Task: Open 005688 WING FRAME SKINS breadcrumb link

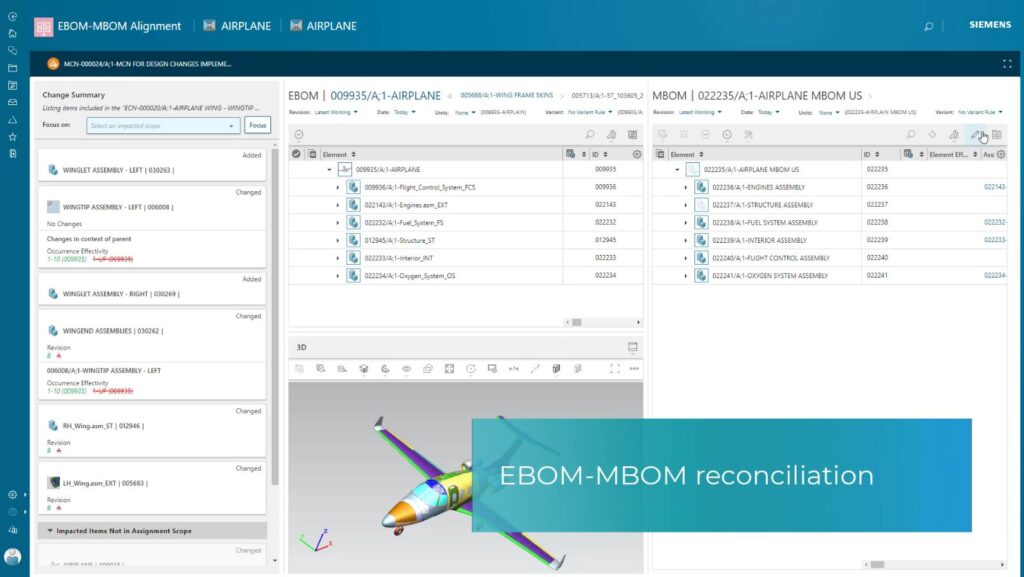Action: point(506,95)
